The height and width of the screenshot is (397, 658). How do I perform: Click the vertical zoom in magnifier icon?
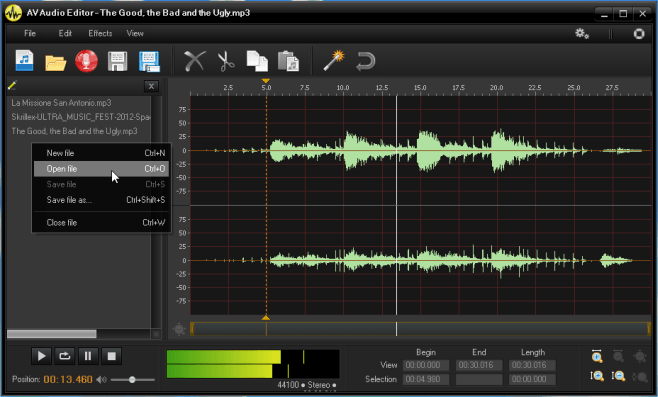[x=597, y=376]
